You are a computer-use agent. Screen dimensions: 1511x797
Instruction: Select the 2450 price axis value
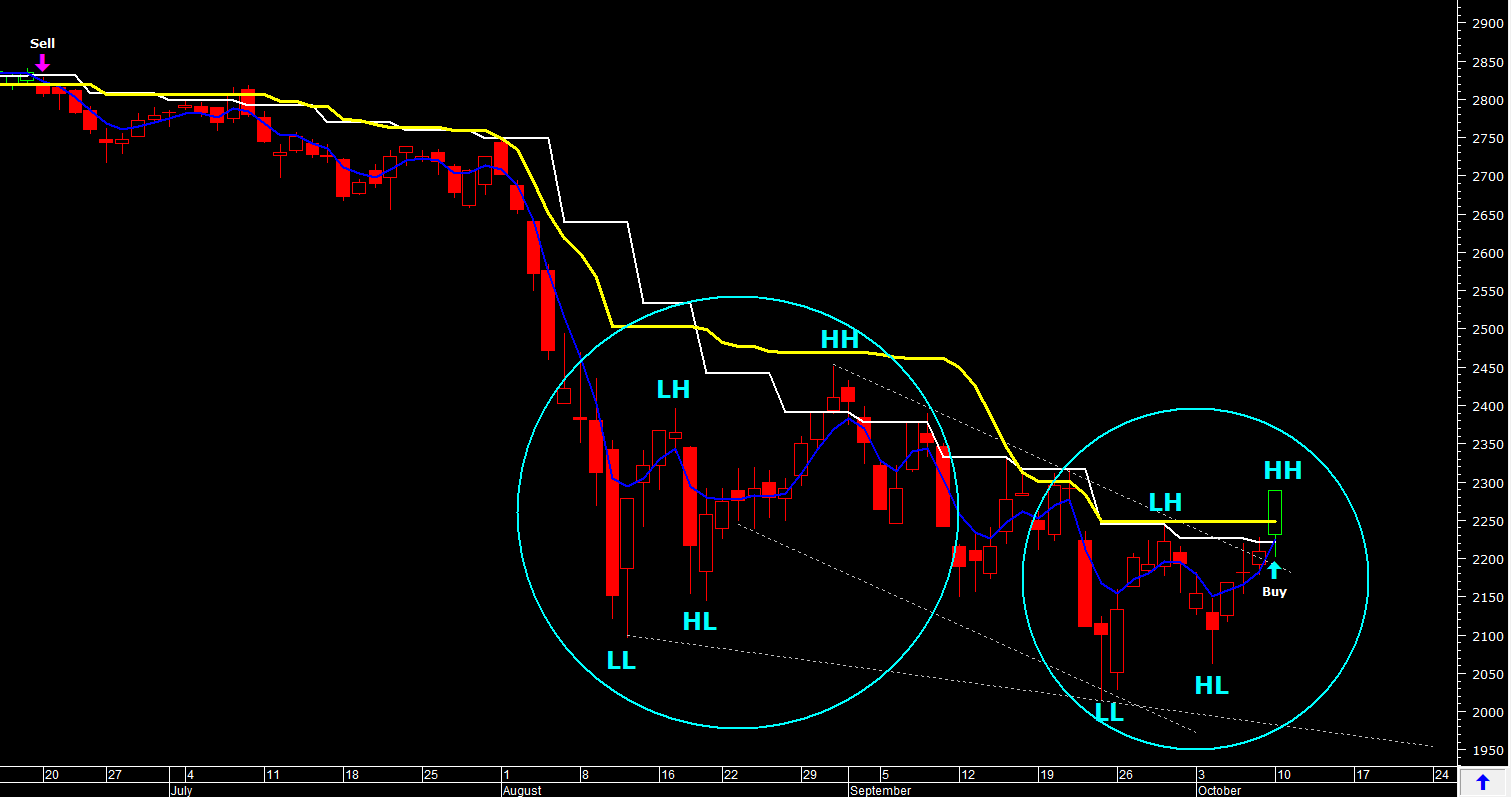(x=1487, y=368)
